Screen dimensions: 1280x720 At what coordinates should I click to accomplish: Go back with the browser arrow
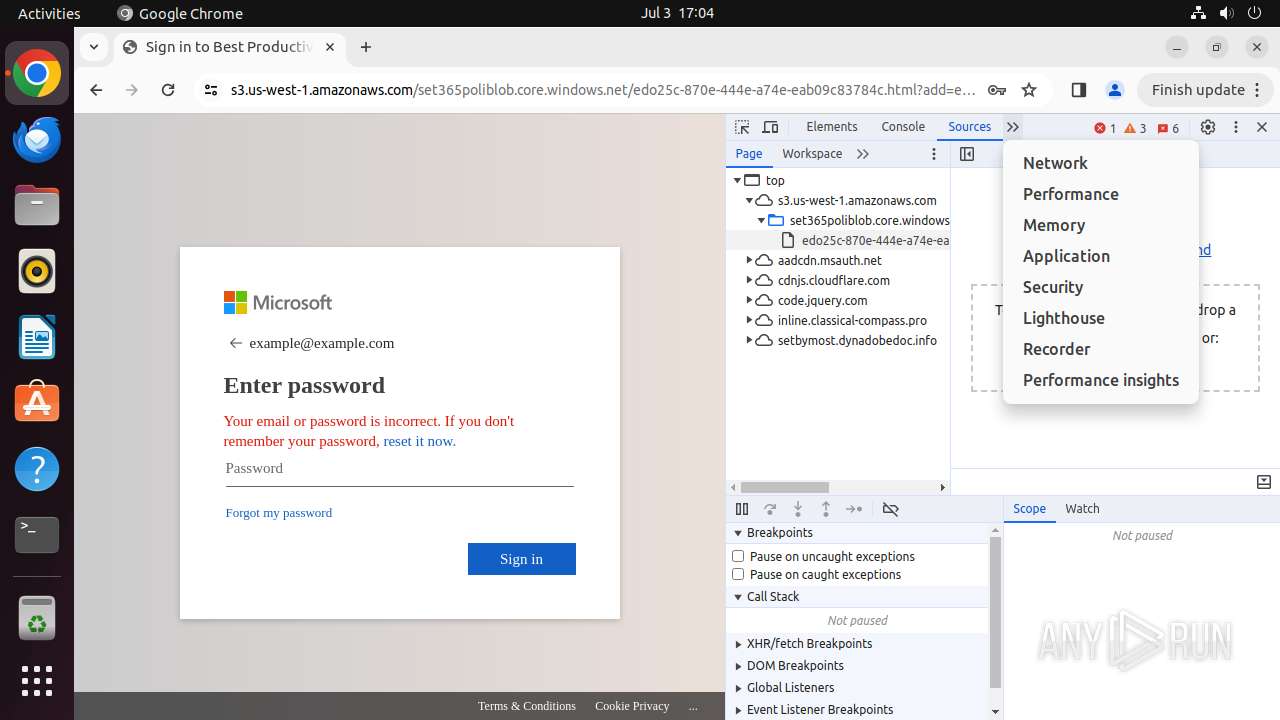(x=96, y=90)
